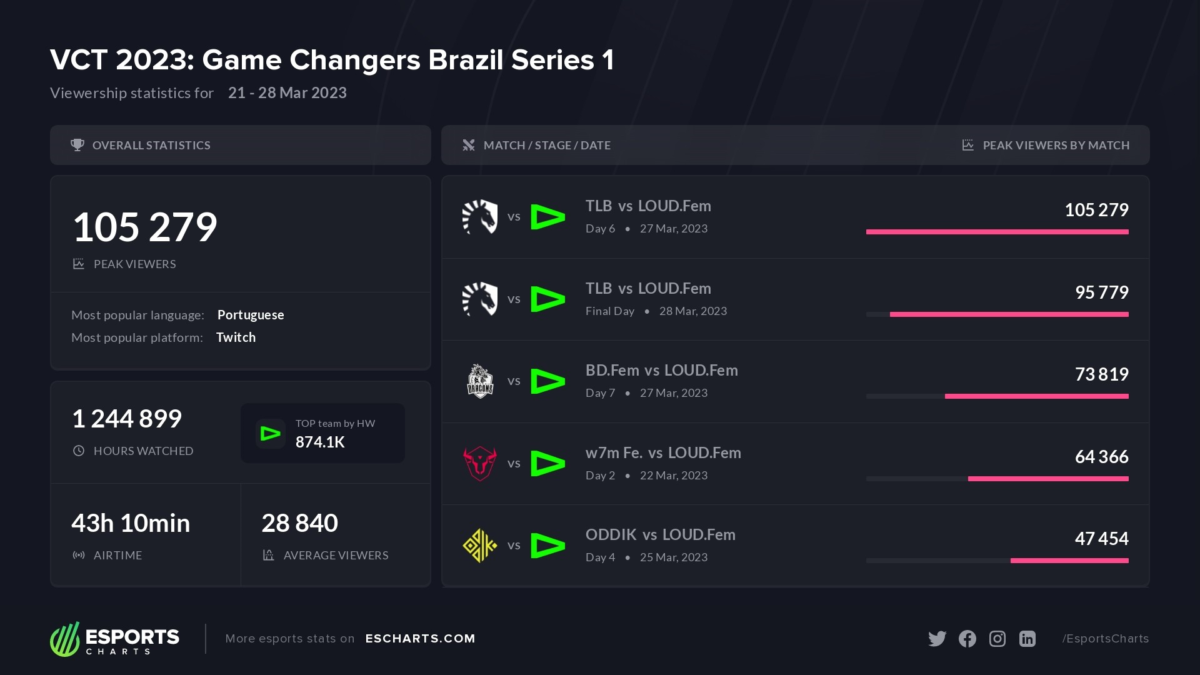This screenshot has width=1200, height=675.
Task: Click the /EsportsCharts social handle
Action: click(1105, 639)
